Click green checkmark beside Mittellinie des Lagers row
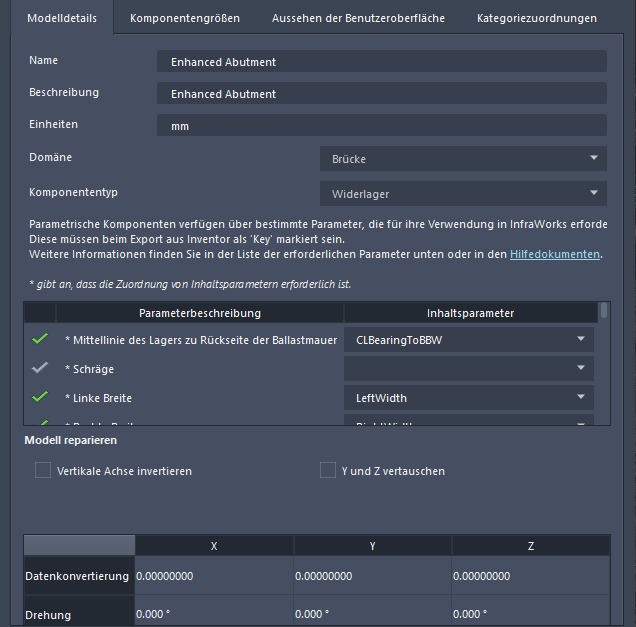Viewport: 636px width, 627px height. (40, 339)
